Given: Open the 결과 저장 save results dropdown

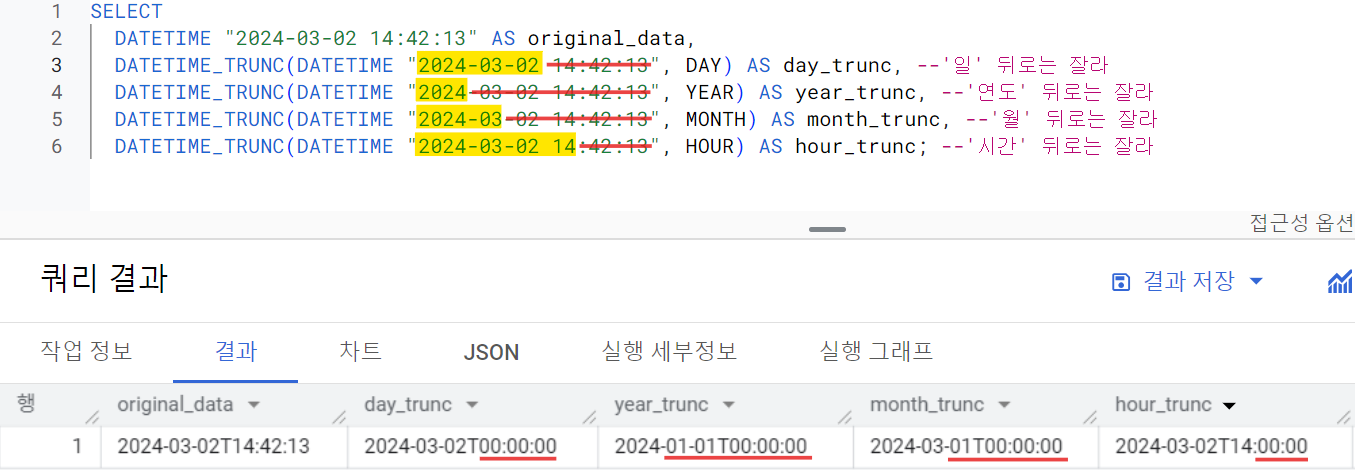Looking at the screenshot, I should click(x=1188, y=282).
